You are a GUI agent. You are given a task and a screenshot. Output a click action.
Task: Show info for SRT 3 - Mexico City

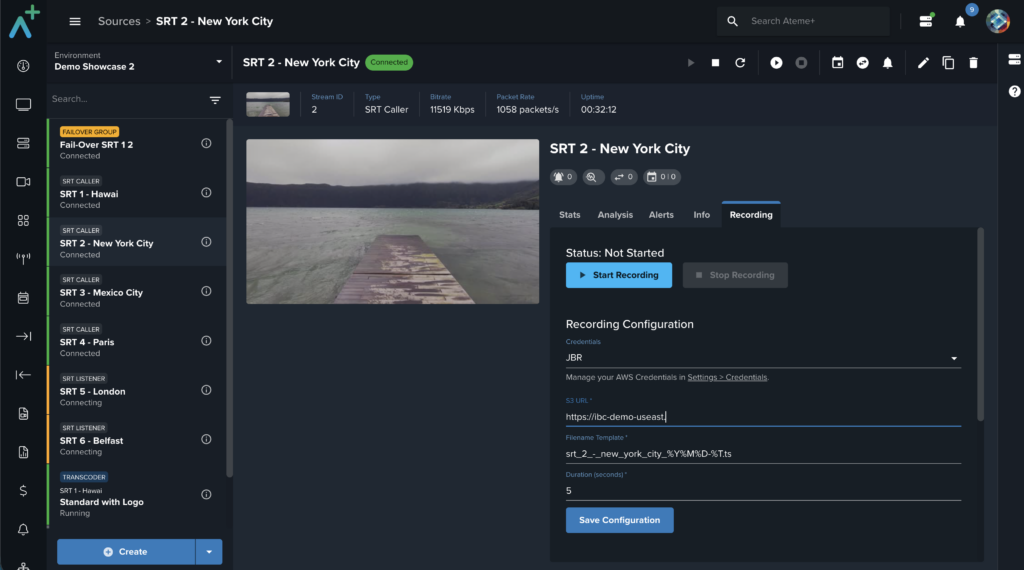coord(206,292)
